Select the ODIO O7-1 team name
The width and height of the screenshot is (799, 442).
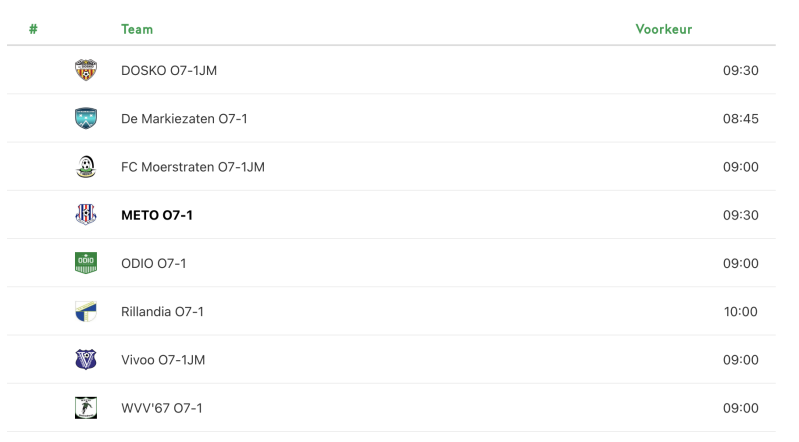click(x=153, y=264)
